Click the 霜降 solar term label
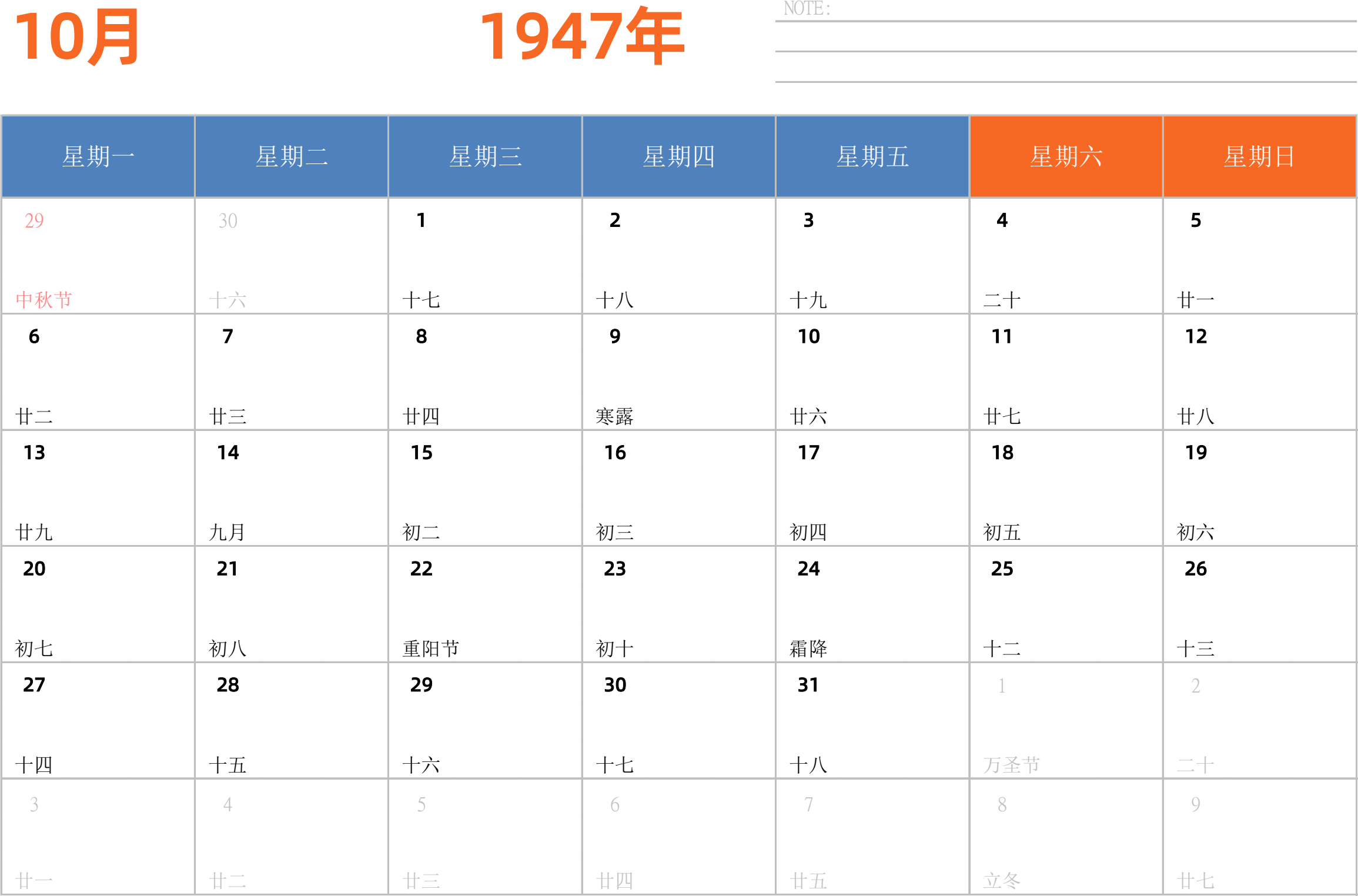Screen dimensions: 1358x896 tap(808, 648)
